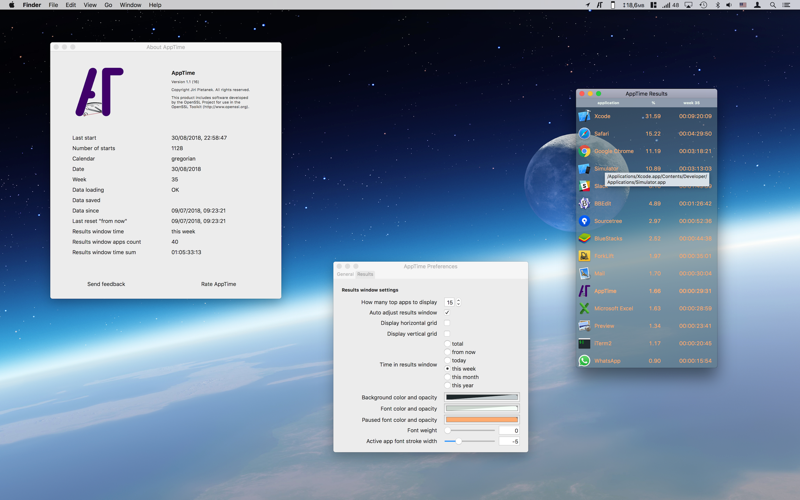Enable Display vertical grid checkbox

click(x=447, y=334)
